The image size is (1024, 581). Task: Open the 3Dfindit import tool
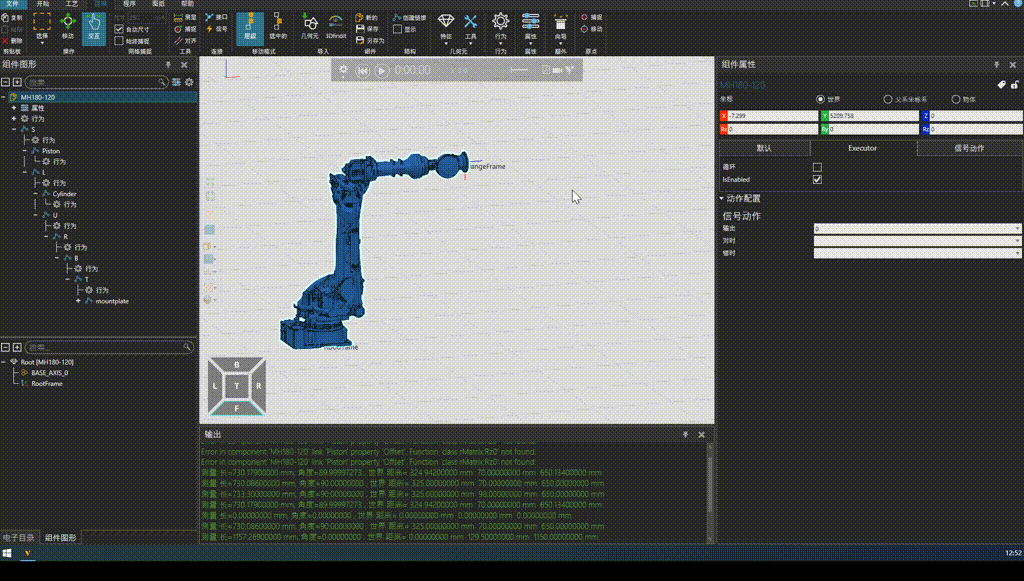click(x=336, y=27)
